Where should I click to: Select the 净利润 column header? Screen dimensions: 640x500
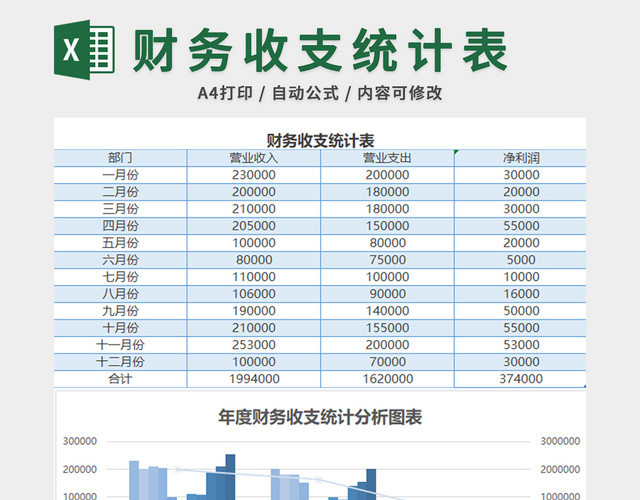pyautogui.click(x=520, y=158)
